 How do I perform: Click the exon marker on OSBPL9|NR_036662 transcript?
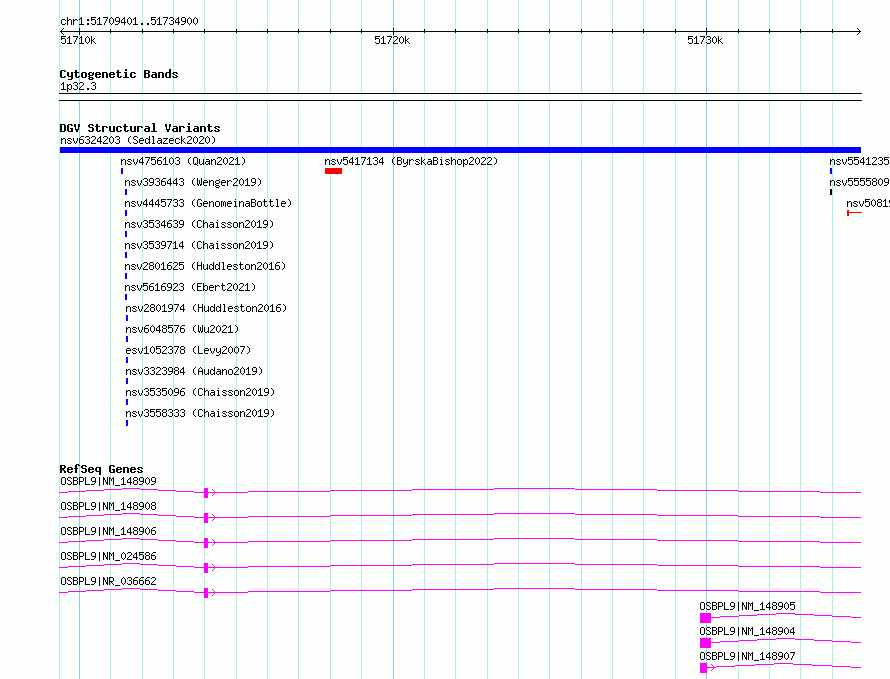[206, 593]
